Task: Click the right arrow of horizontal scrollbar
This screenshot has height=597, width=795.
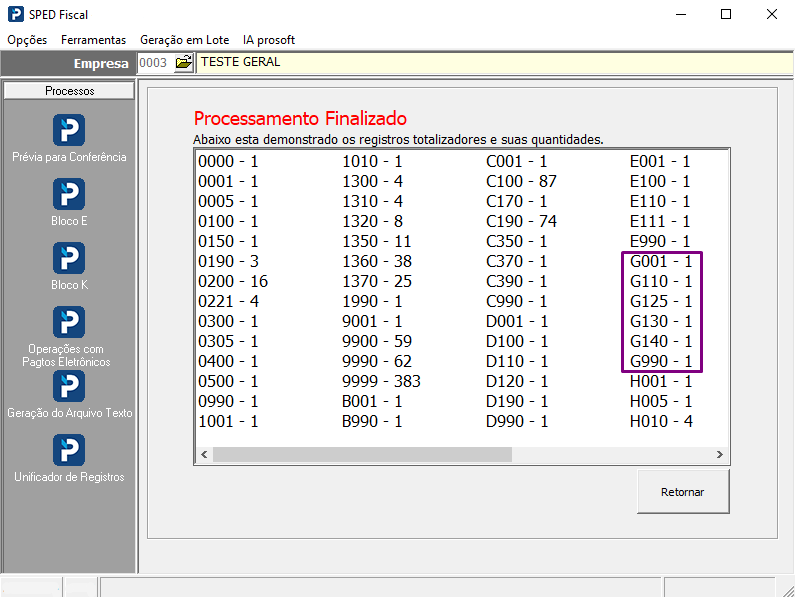Action: pyautogui.click(x=719, y=454)
